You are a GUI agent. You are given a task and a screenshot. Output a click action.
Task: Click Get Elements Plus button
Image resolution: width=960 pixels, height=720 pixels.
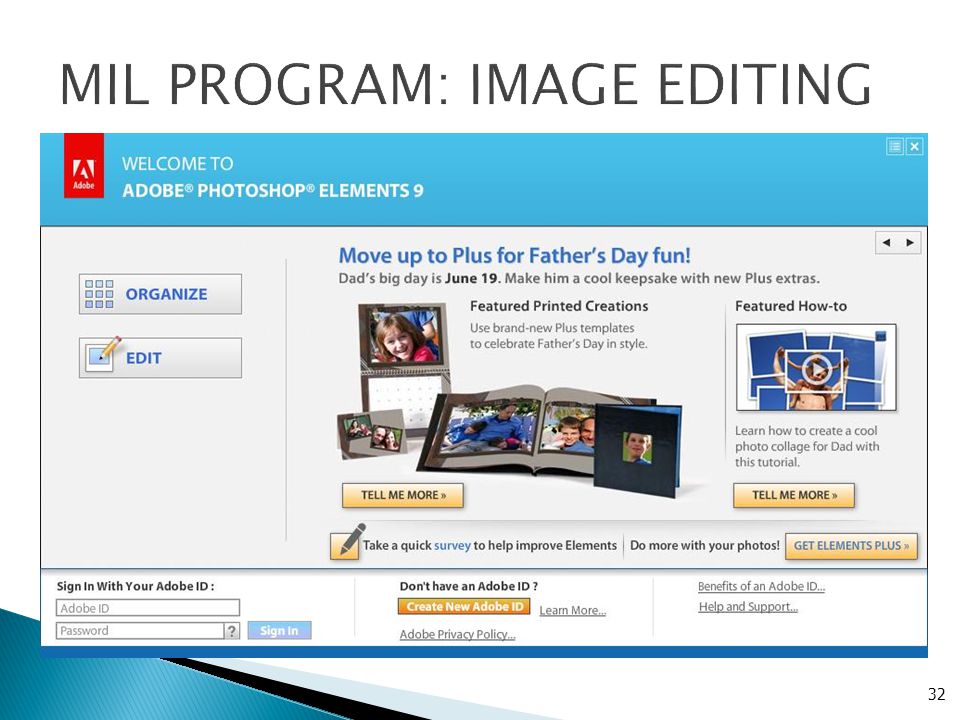coord(851,546)
